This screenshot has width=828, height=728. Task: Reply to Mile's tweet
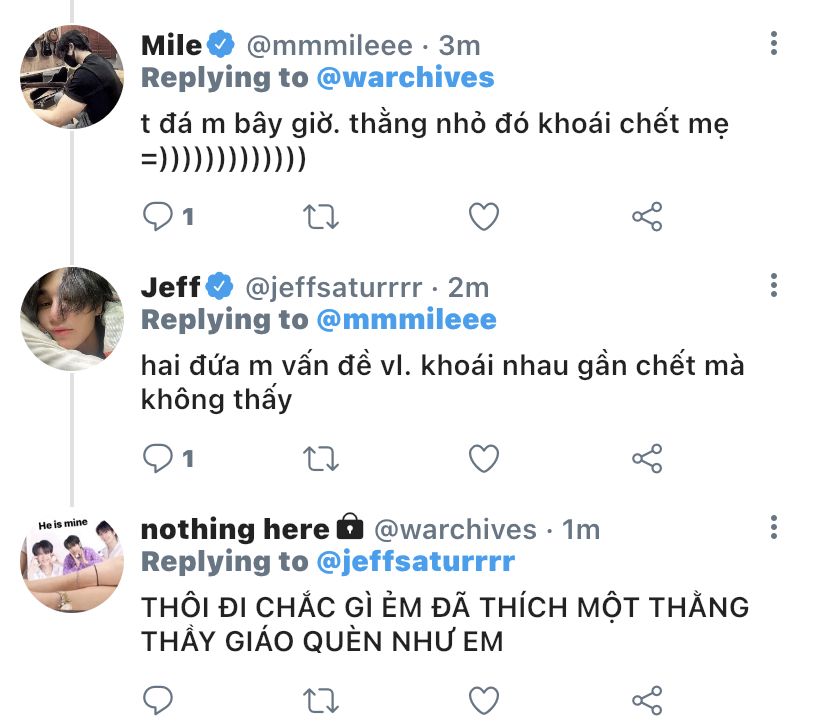pos(160,216)
